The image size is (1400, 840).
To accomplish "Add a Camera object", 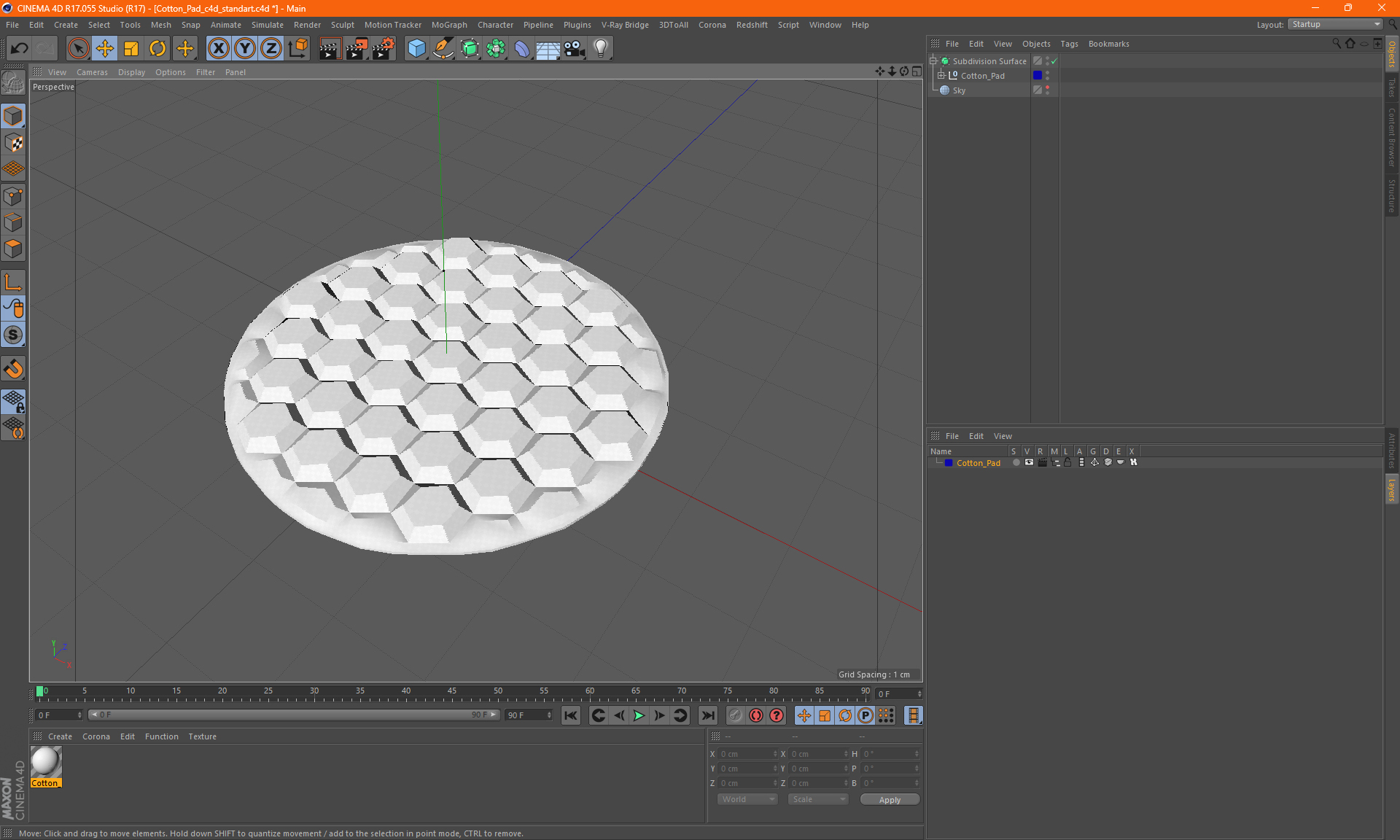I will pos(575,49).
